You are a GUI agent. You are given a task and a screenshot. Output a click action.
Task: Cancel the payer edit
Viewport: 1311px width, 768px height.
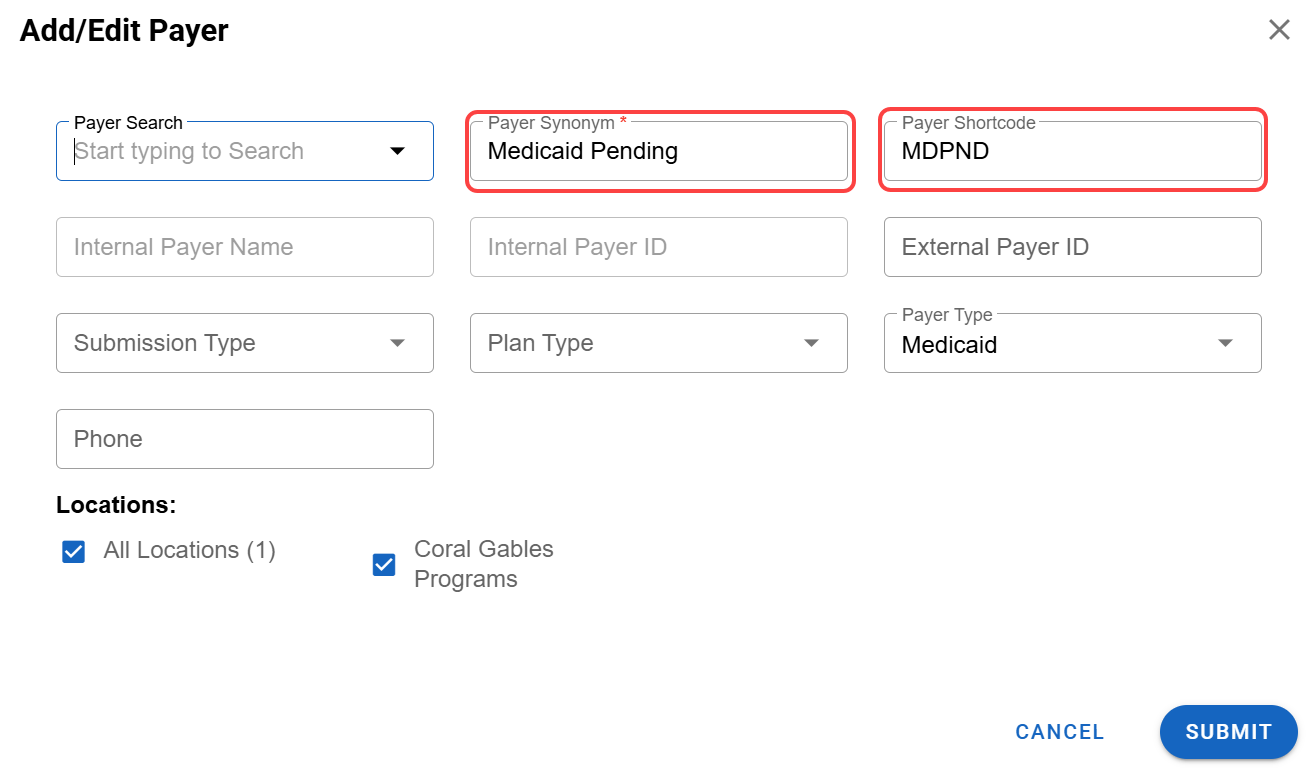(x=1060, y=732)
